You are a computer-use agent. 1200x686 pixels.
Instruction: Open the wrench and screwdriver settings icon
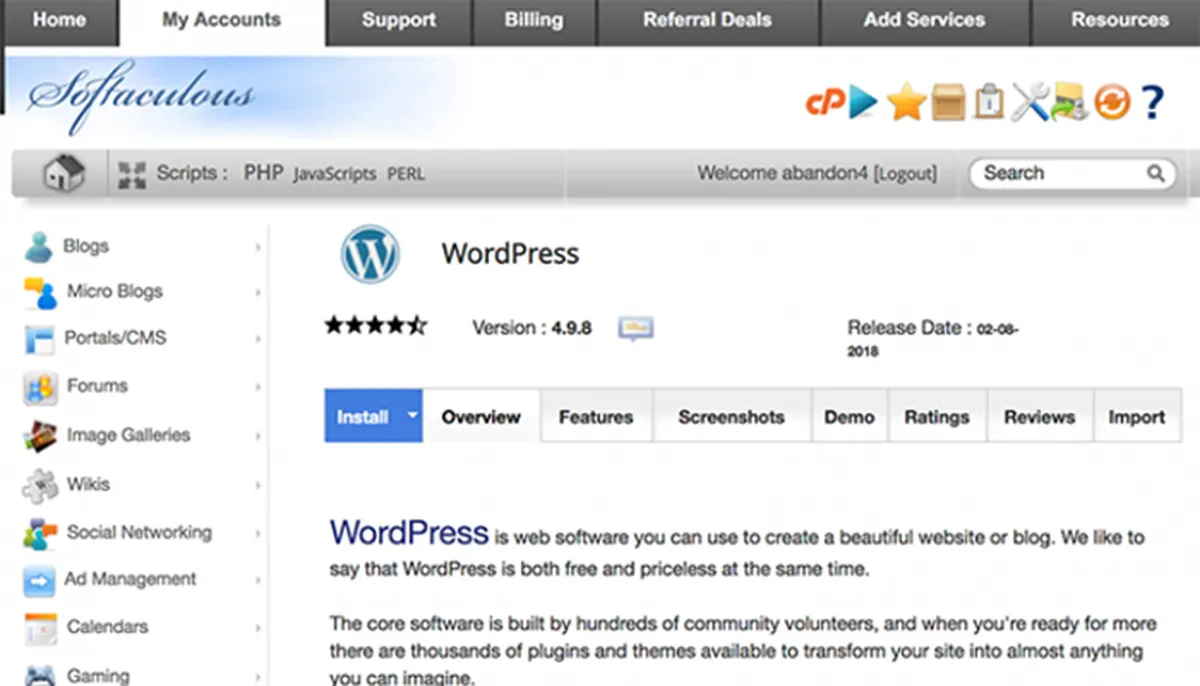point(1029,102)
